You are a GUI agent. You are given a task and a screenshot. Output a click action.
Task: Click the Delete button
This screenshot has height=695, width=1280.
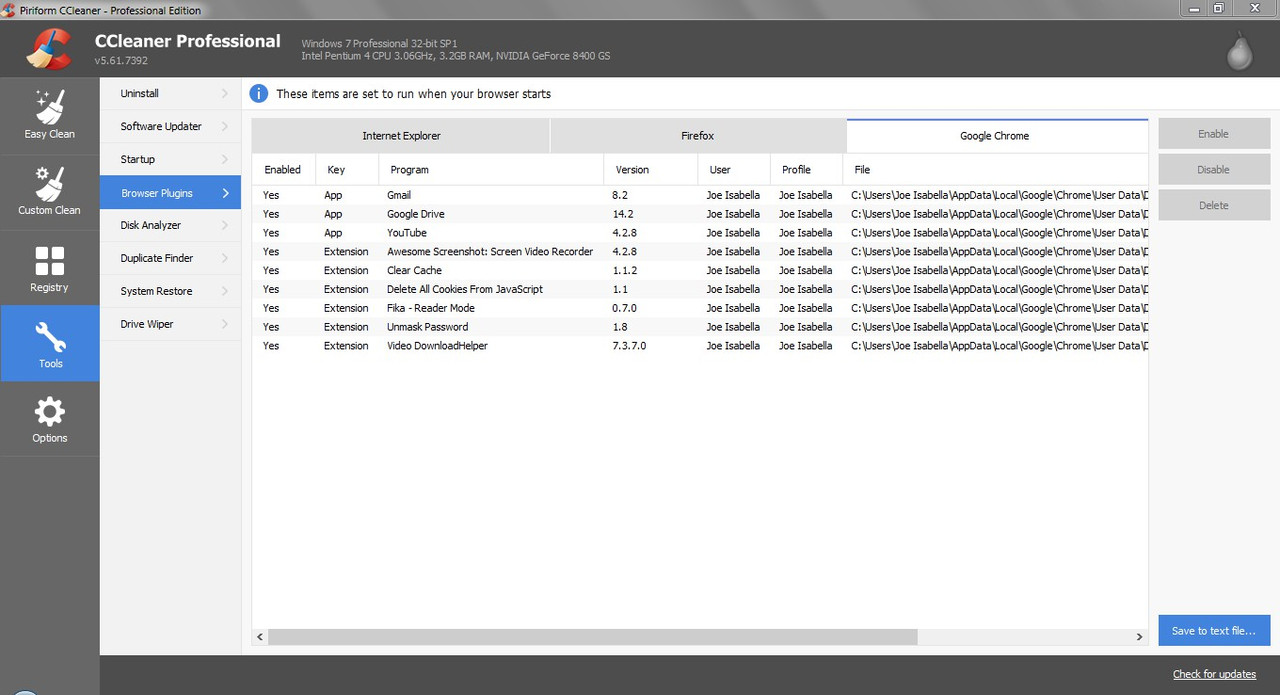(x=1214, y=206)
